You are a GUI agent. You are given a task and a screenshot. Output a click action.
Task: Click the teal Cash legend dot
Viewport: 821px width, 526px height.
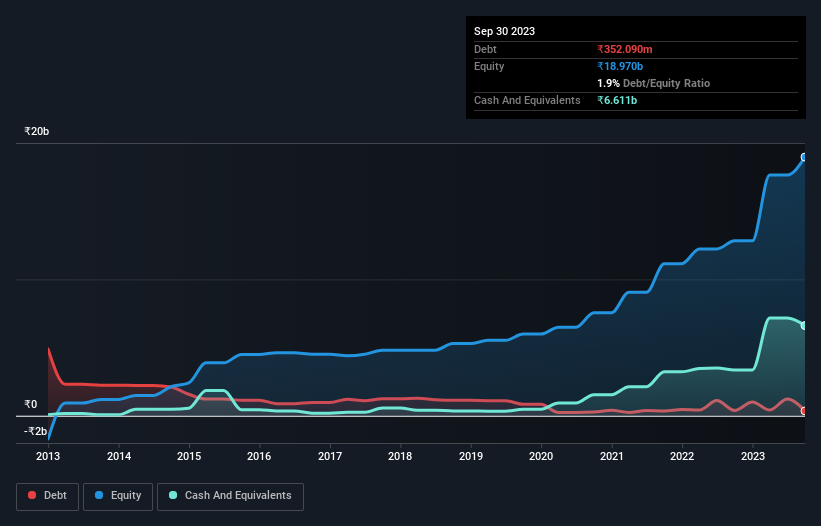[174, 495]
